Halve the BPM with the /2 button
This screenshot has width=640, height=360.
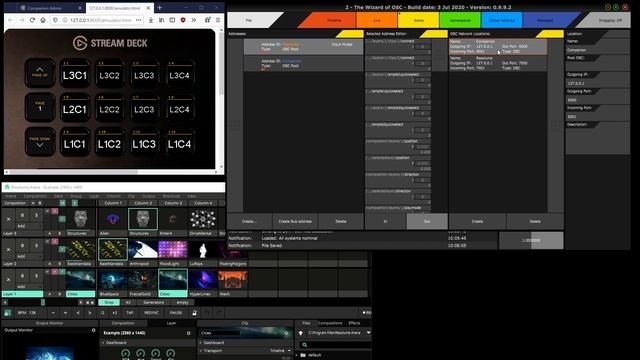102,313
